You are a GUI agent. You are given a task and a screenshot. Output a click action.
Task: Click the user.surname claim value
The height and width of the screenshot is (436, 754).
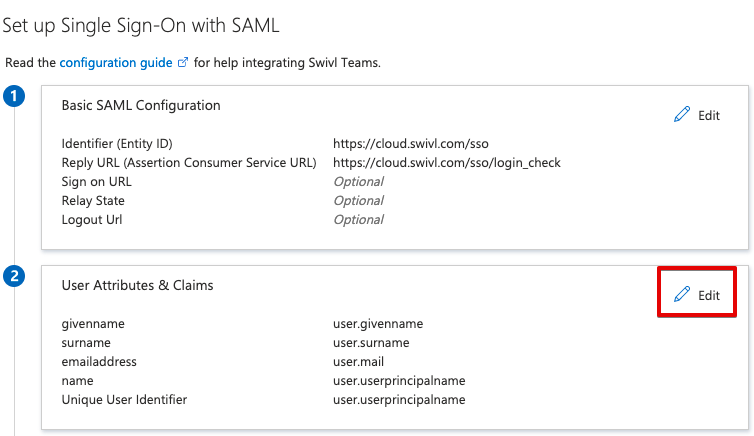coord(371,343)
